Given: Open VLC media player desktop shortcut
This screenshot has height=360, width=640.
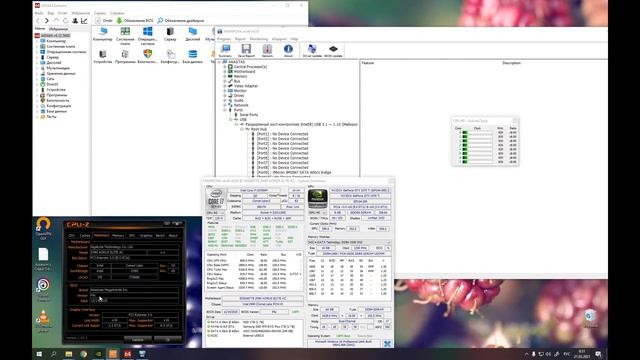Looking at the screenshot, I should 43,322.
